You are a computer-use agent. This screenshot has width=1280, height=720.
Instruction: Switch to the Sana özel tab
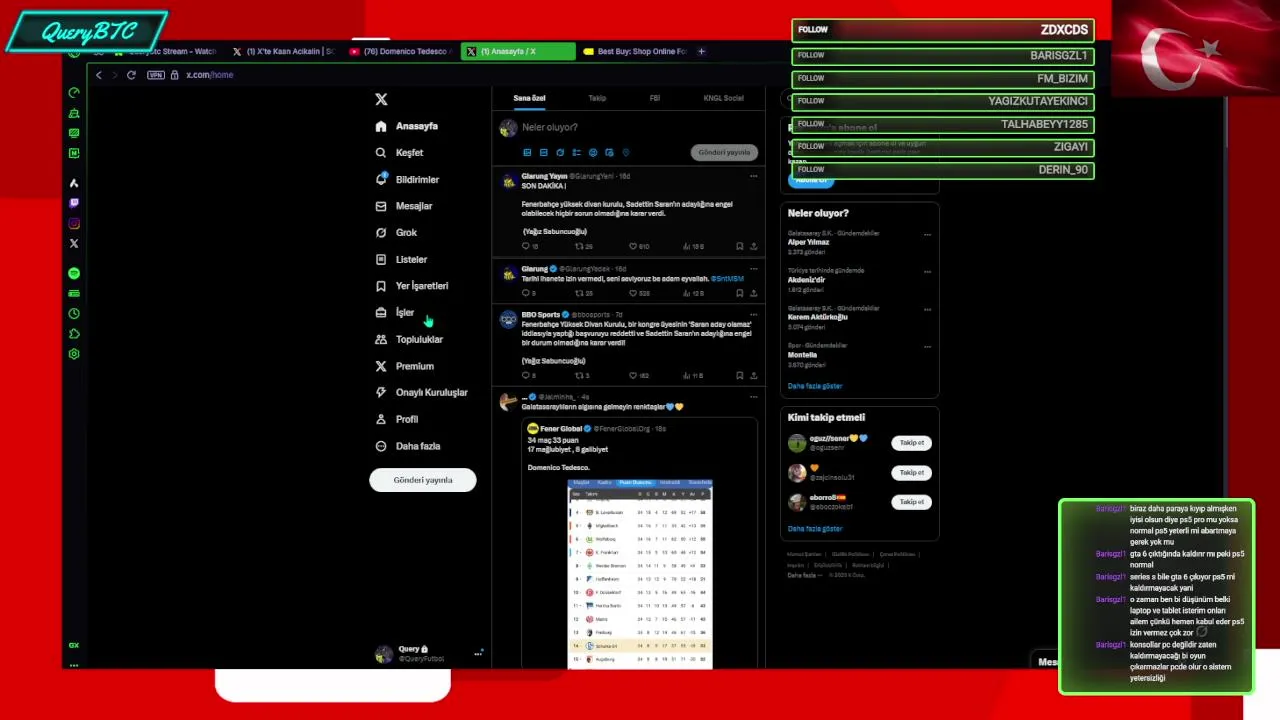pyautogui.click(x=529, y=98)
